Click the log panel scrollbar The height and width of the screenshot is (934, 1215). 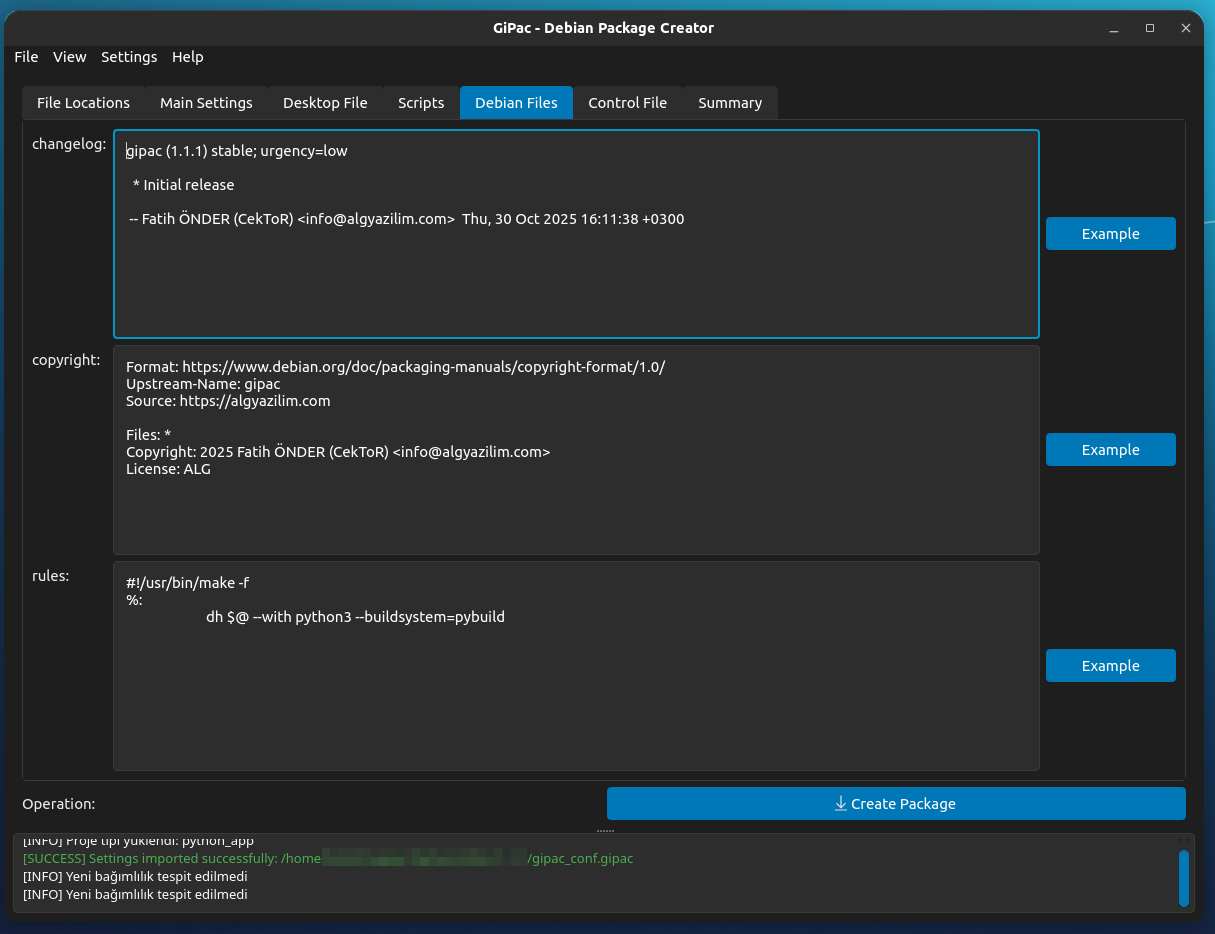click(1184, 878)
